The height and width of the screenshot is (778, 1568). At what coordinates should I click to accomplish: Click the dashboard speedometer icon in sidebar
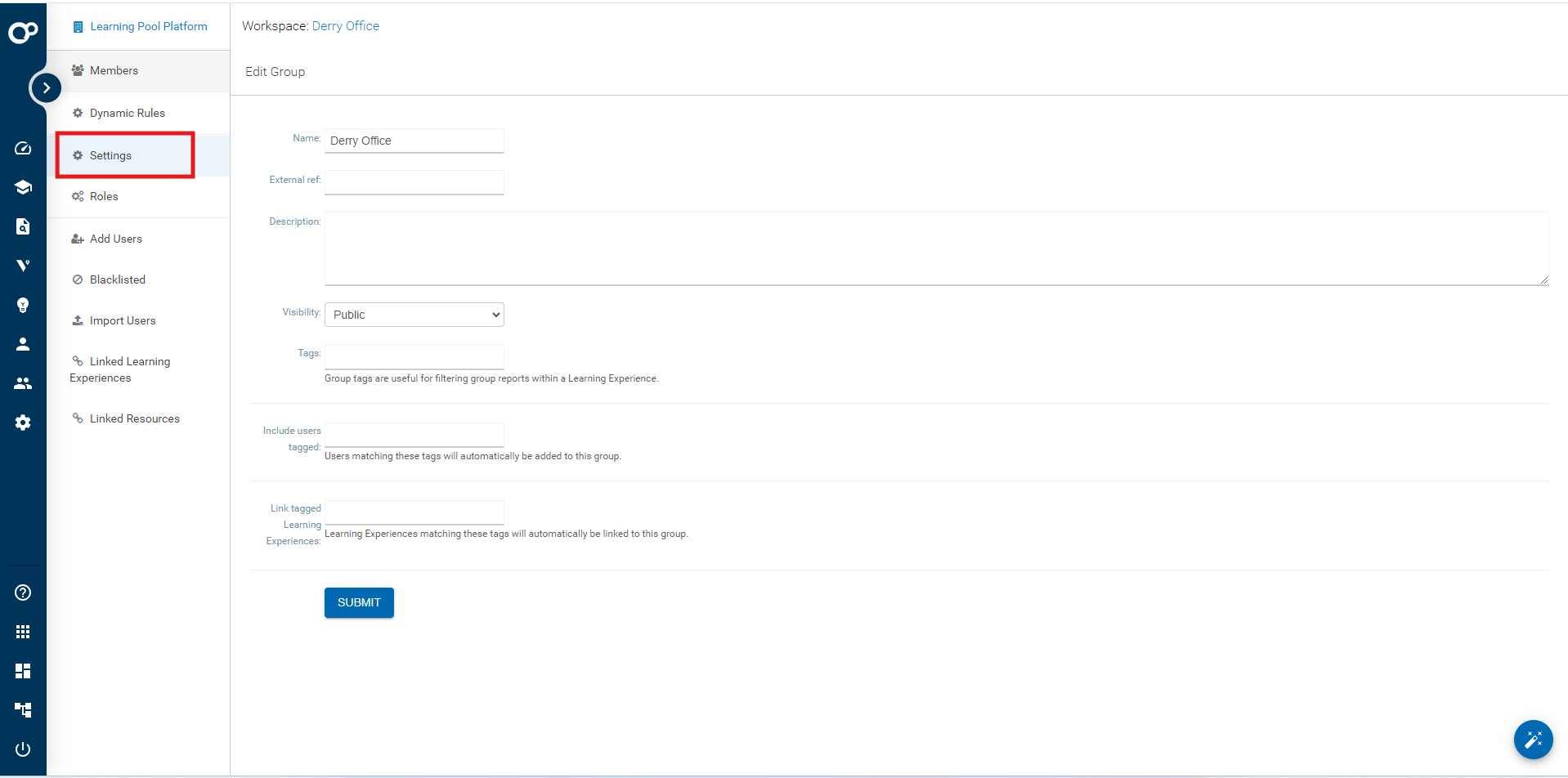click(x=23, y=148)
